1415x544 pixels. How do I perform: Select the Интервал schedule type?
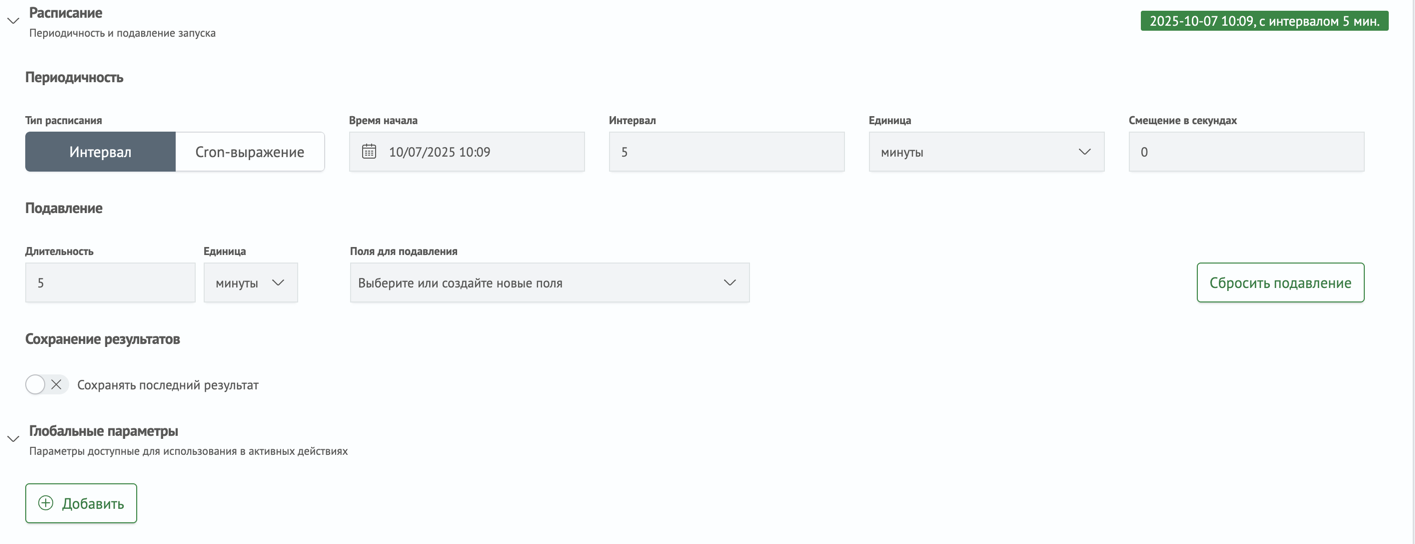[x=100, y=152]
